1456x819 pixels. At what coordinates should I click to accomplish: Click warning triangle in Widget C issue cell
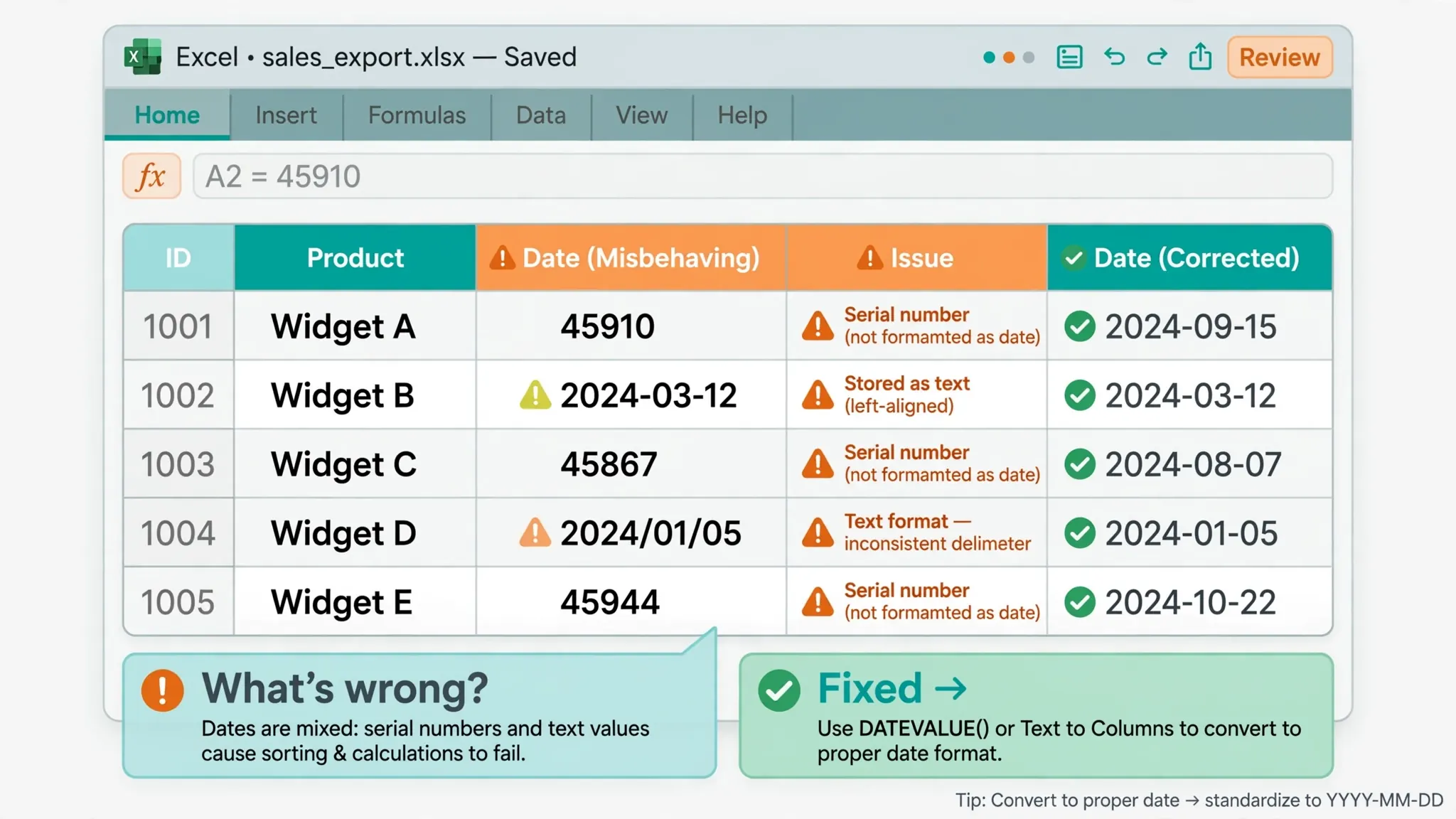click(x=818, y=464)
